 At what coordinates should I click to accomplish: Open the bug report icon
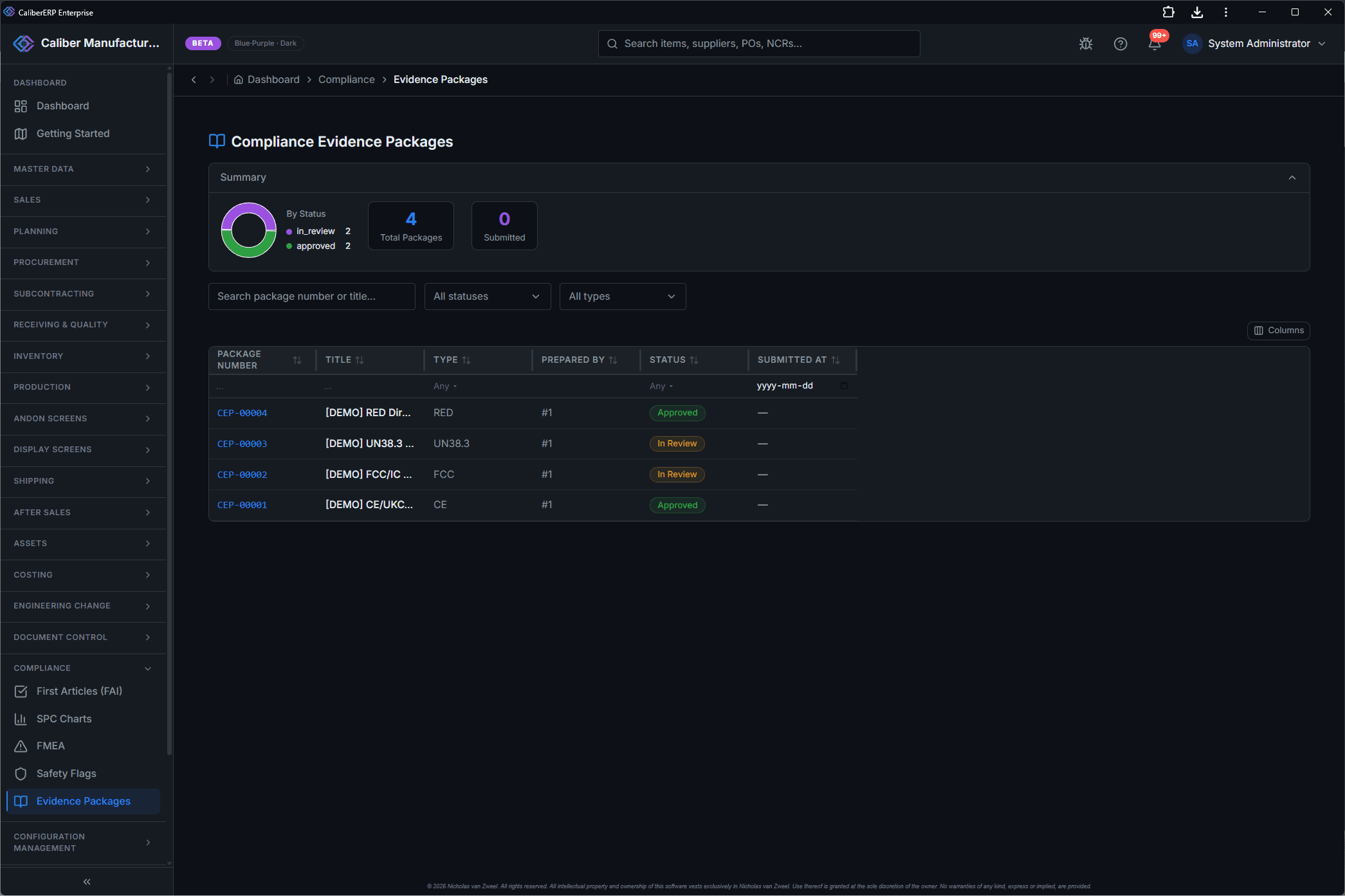[1086, 44]
